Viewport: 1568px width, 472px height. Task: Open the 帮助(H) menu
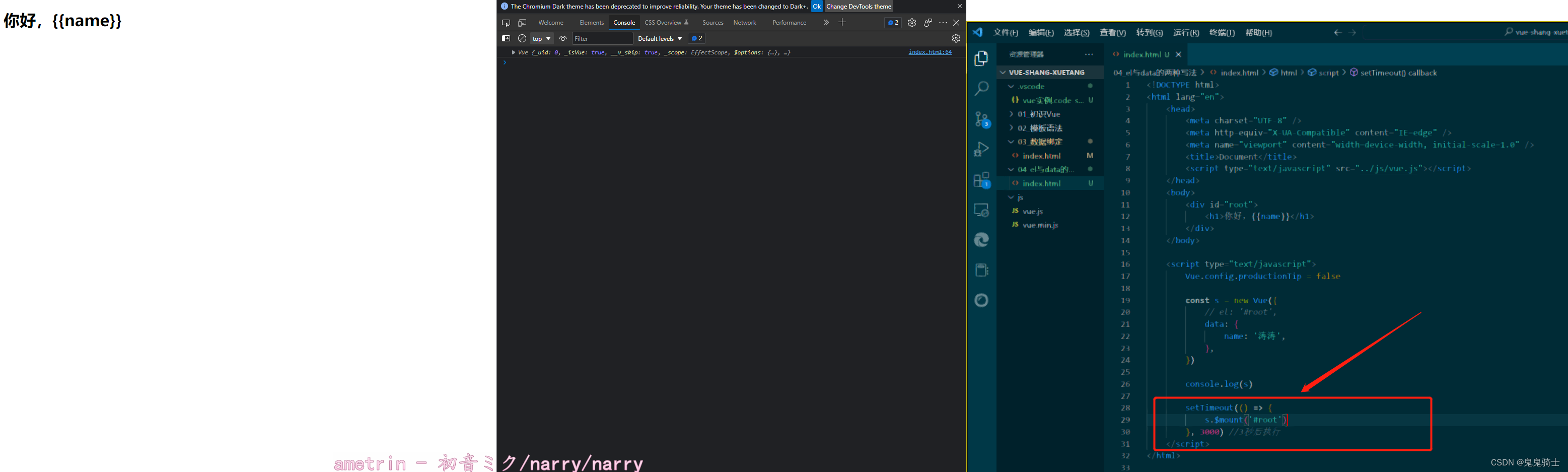[x=1258, y=33]
